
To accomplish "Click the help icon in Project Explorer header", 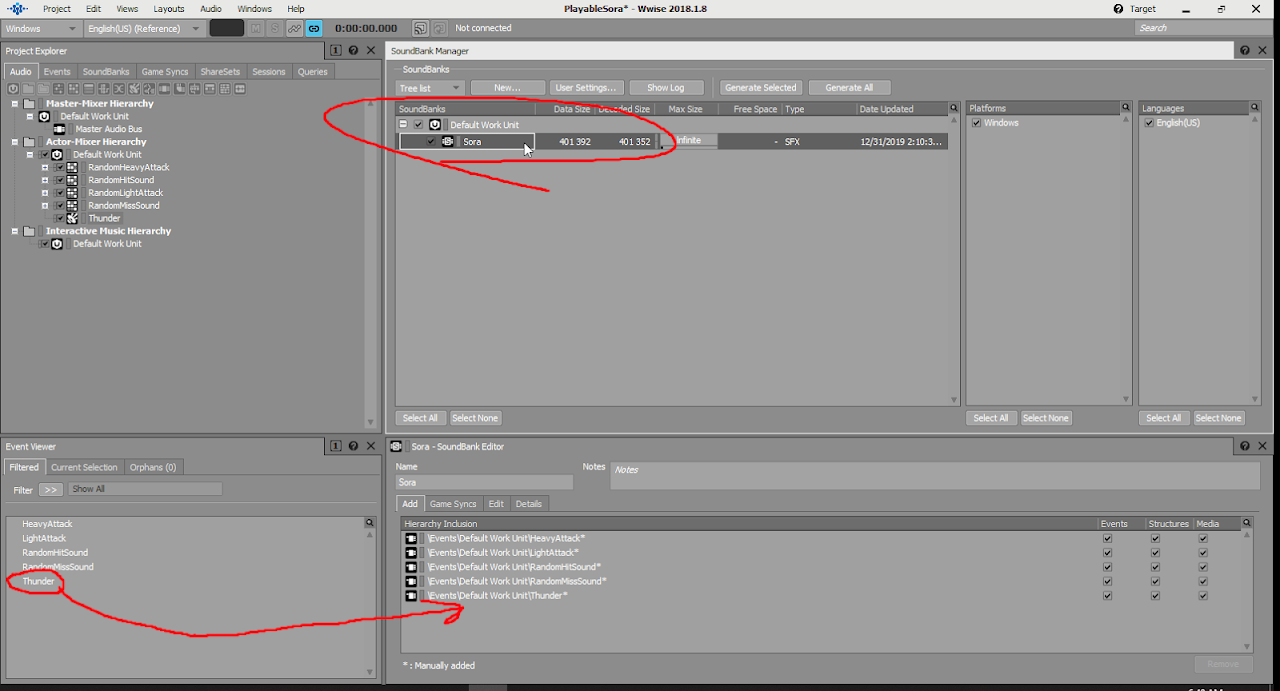I will [353, 50].
